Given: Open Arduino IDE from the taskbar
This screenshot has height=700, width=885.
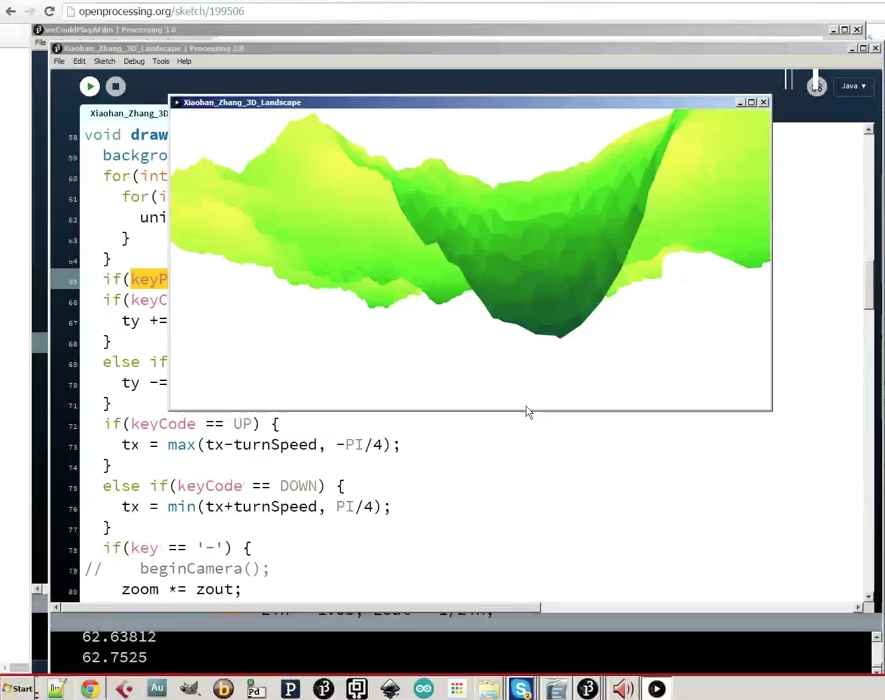Looking at the screenshot, I should 424,688.
